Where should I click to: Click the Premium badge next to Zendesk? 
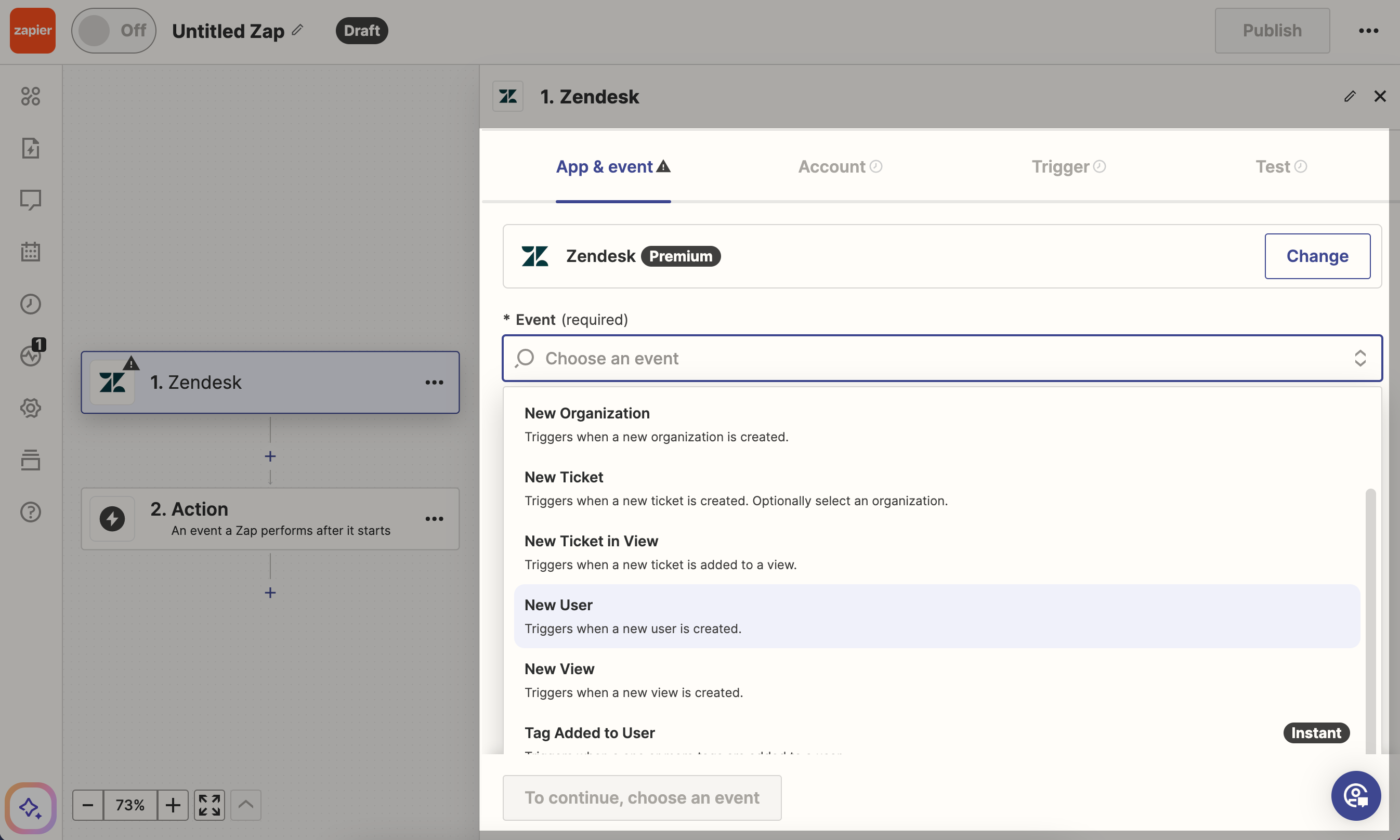pyautogui.click(x=681, y=256)
